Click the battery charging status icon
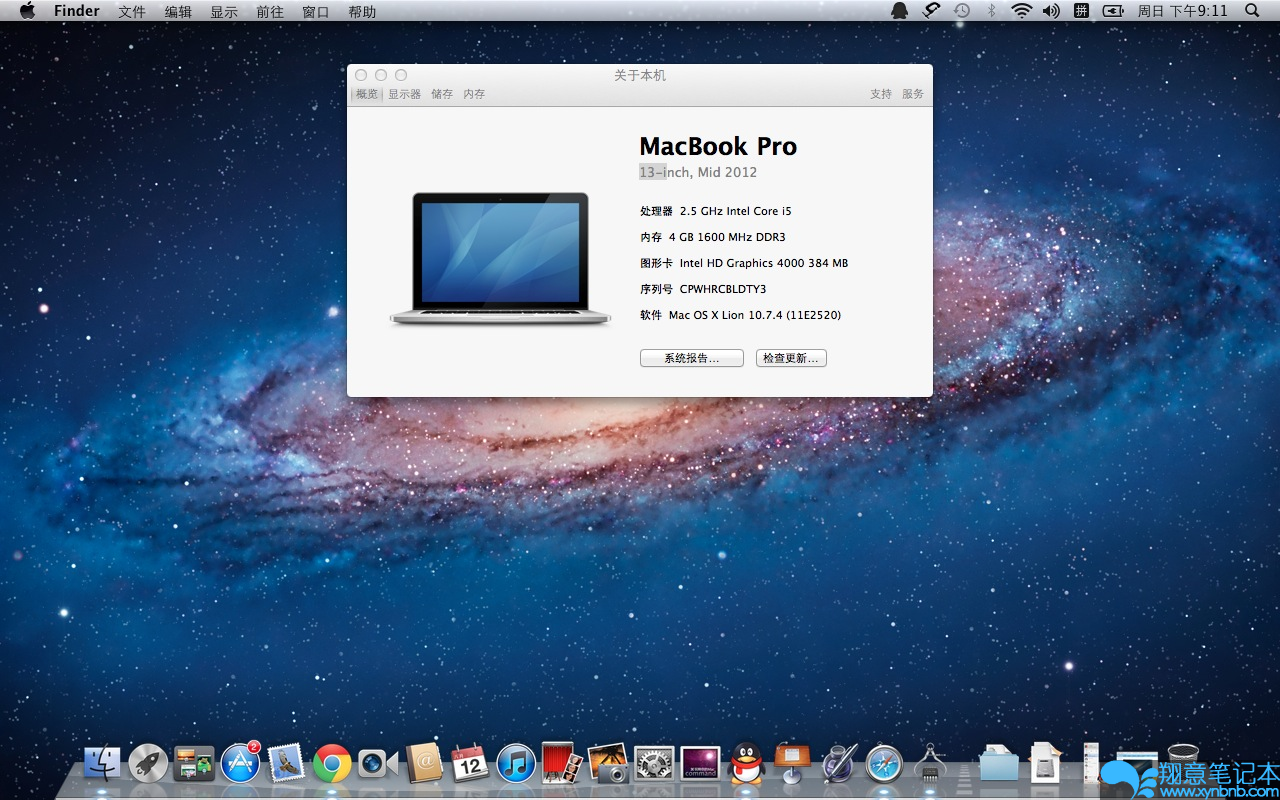Screen dimensions: 1280x800 (1113, 11)
